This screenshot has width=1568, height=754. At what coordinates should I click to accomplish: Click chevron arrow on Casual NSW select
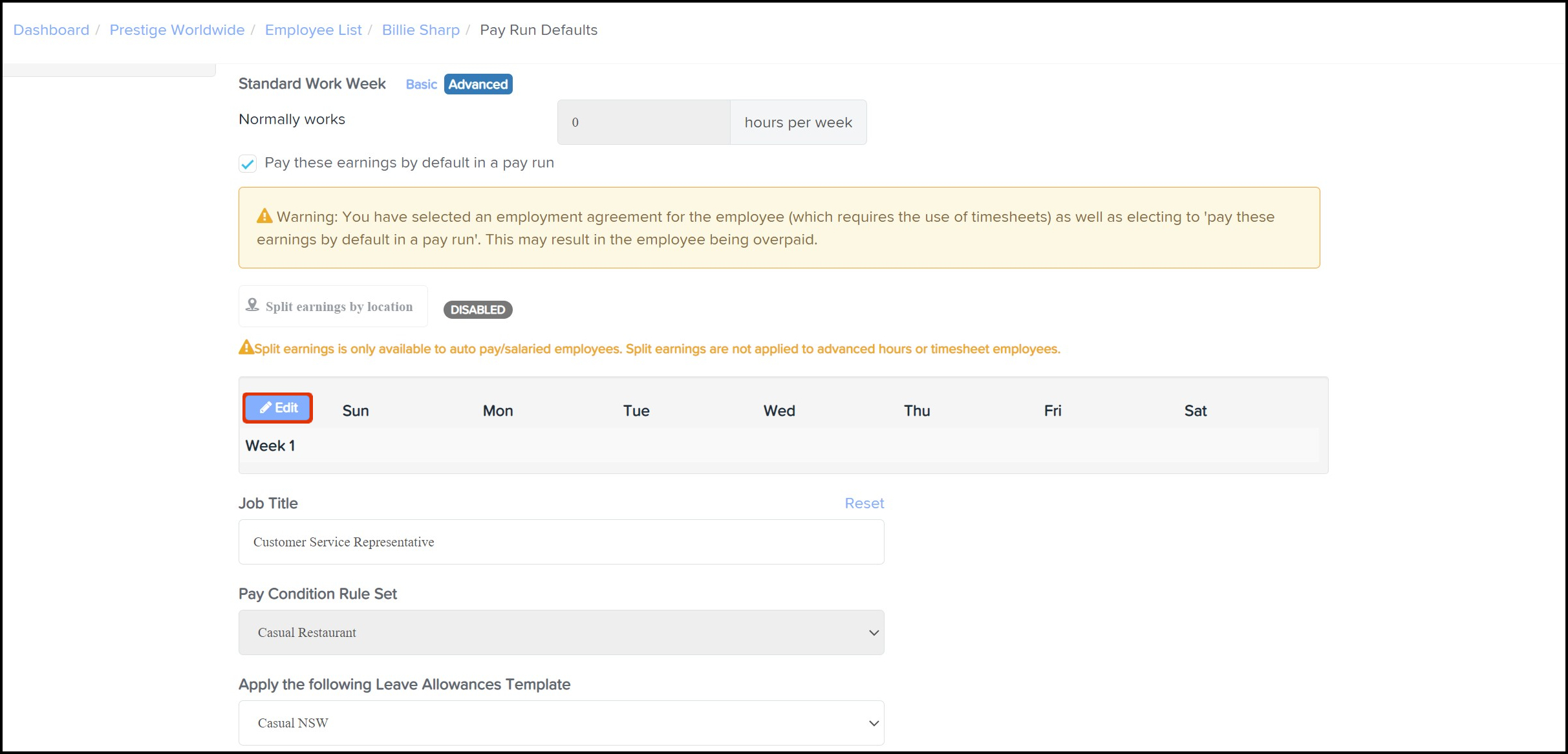874,723
